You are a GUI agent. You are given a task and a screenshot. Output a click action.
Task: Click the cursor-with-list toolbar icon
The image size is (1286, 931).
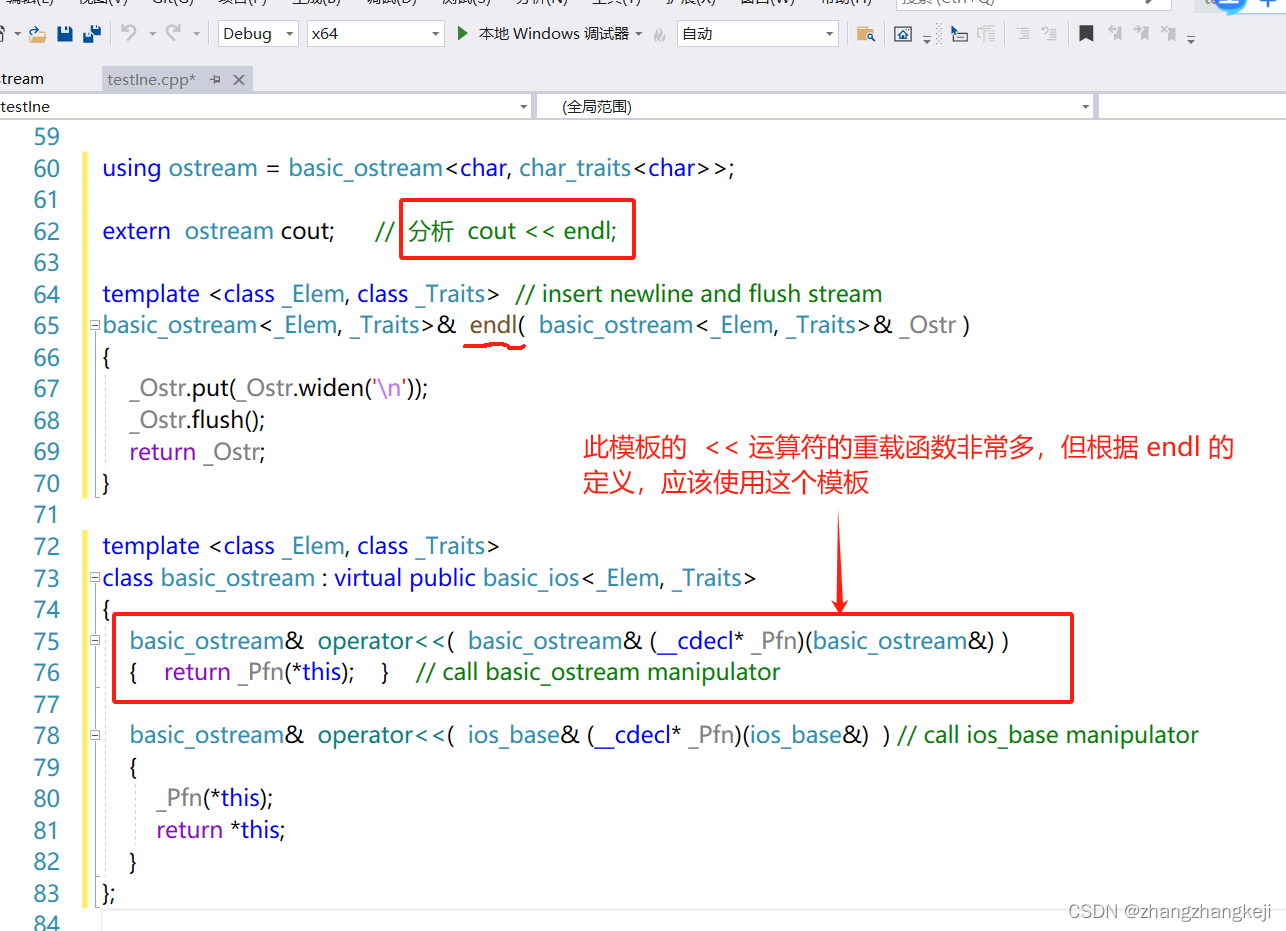pyautogui.click(x=959, y=34)
